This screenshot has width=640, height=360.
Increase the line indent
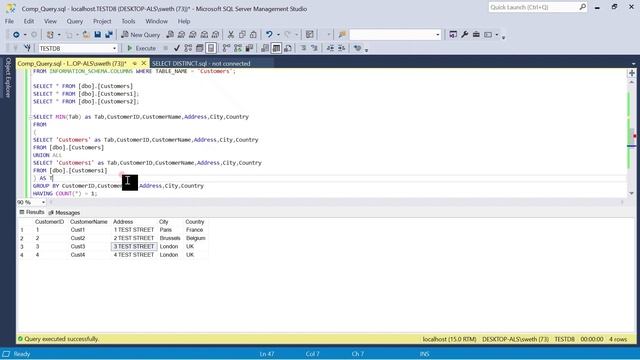pos(342,48)
